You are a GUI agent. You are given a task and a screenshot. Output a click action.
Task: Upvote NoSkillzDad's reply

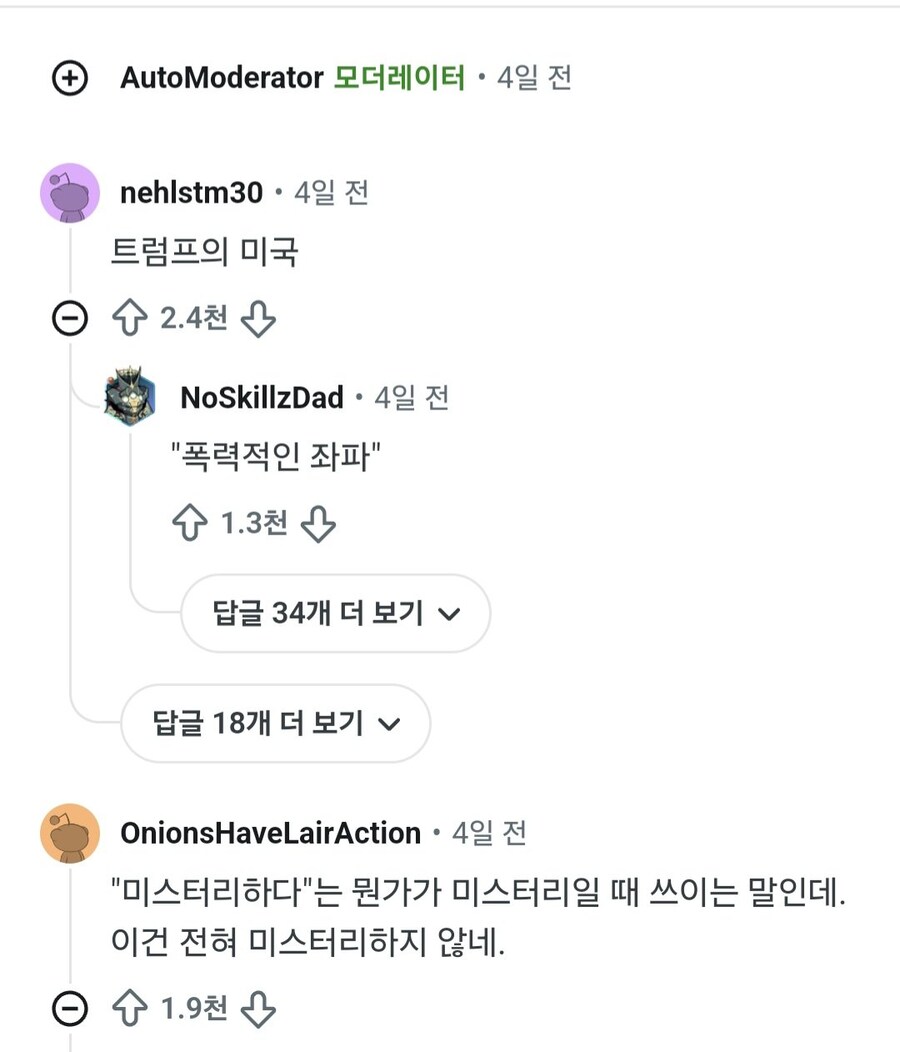click(189, 523)
